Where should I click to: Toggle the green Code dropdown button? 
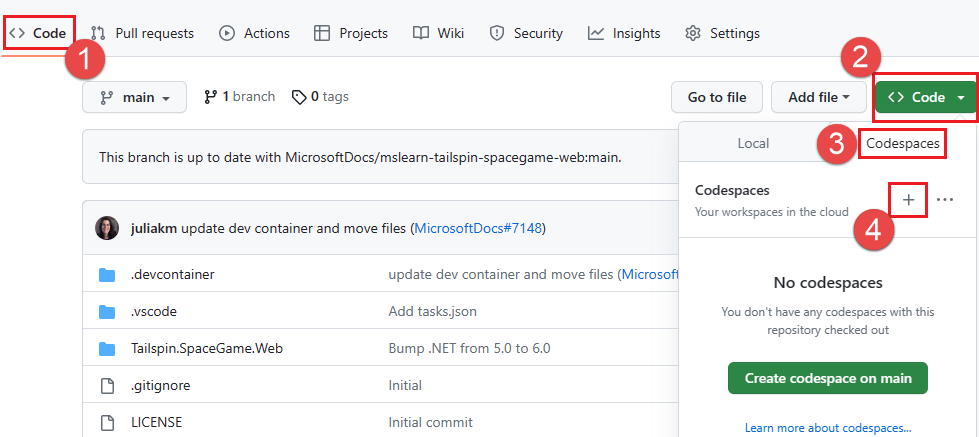[x=925, y=97]
